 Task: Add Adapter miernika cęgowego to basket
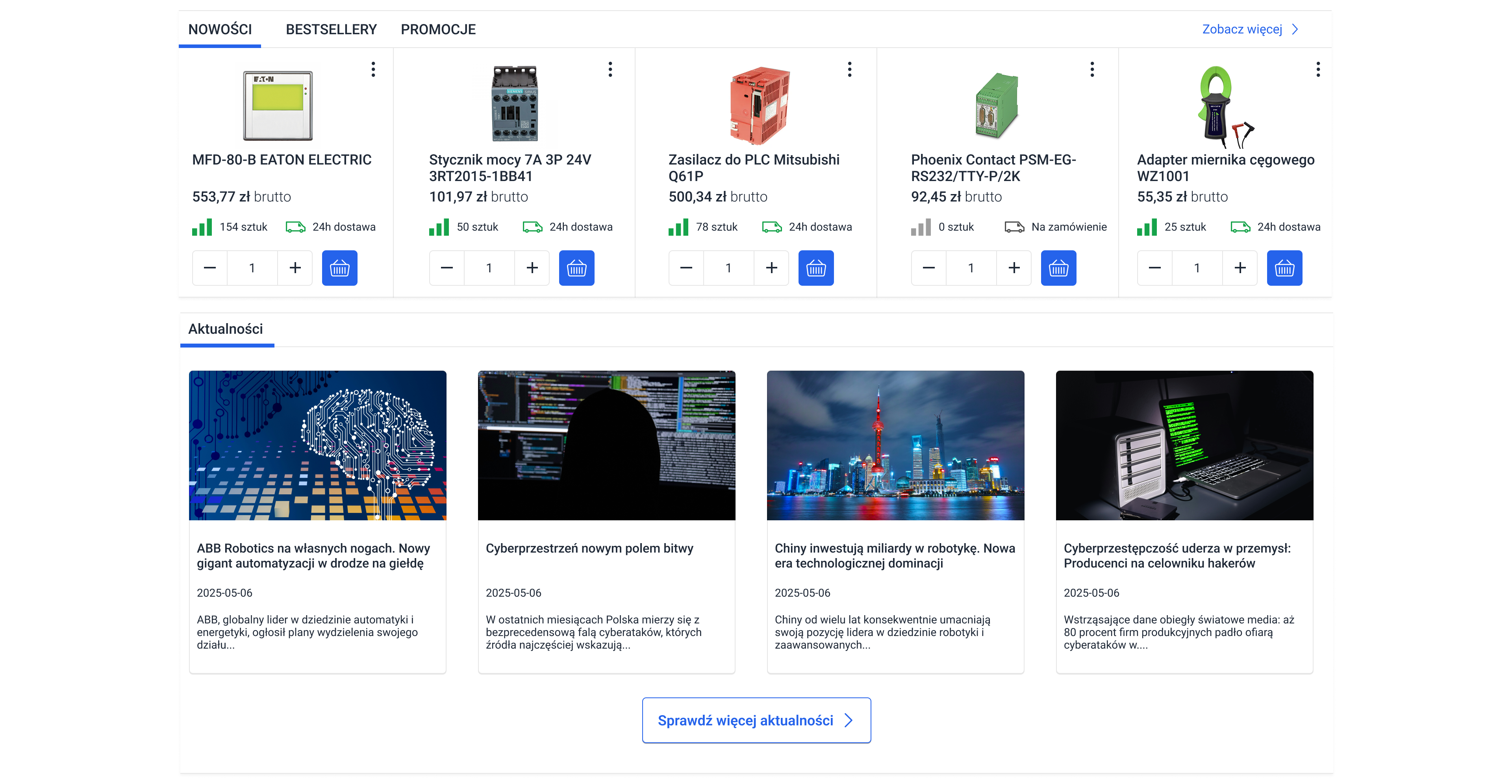coord(1284,268)
